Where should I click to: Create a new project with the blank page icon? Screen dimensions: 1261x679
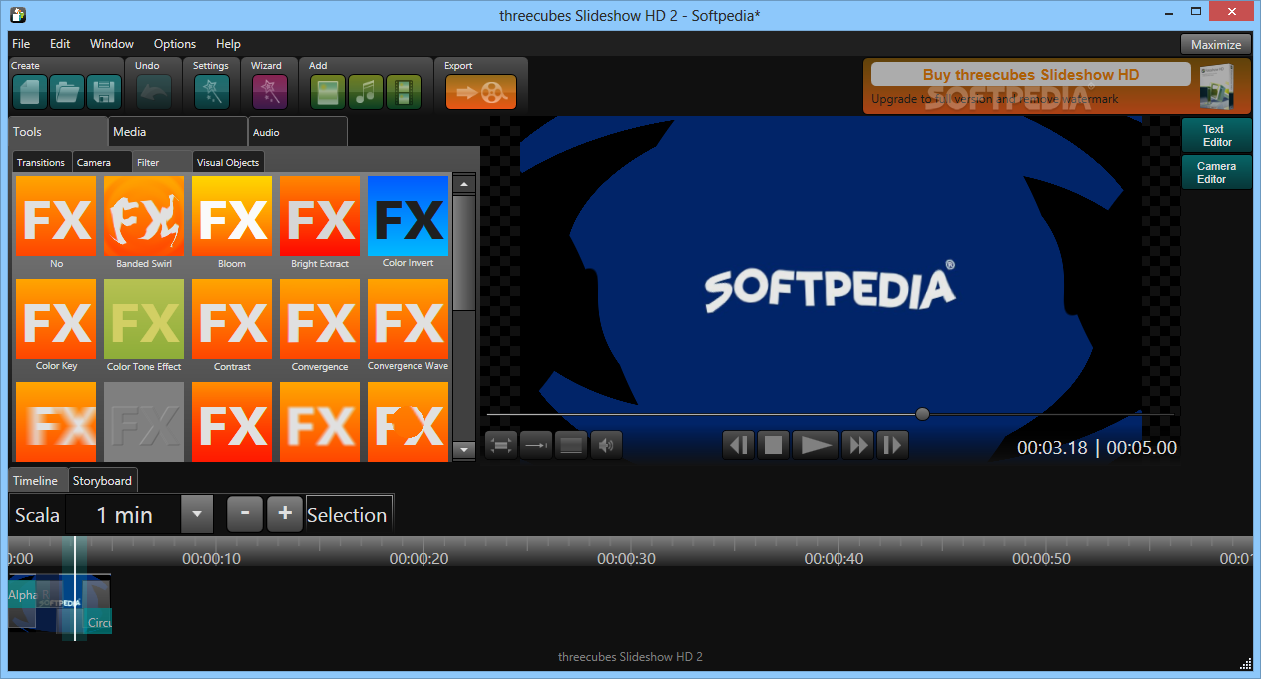[x=29, y=92]
